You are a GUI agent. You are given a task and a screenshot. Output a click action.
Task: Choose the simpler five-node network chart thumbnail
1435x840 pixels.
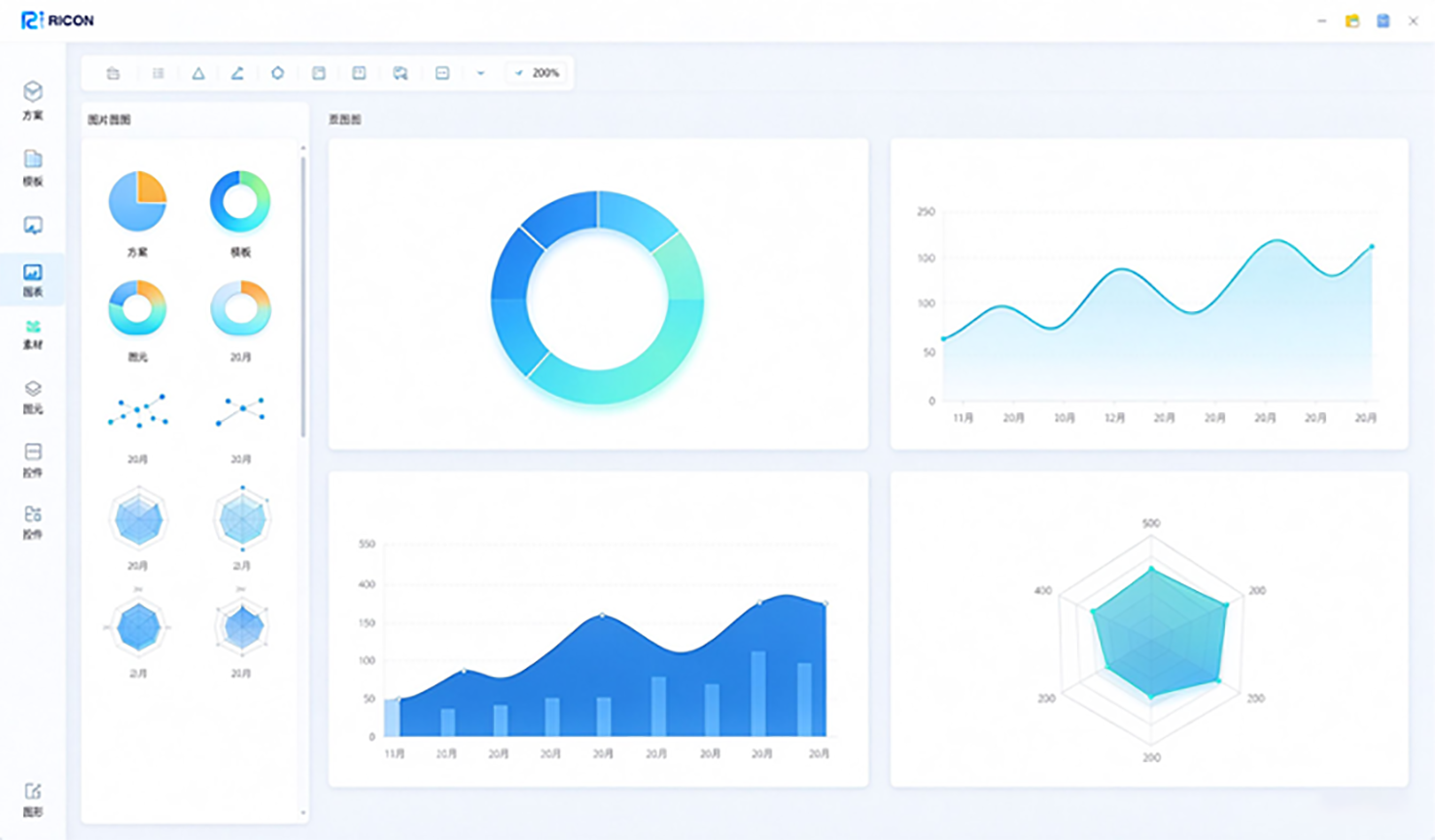(x=240, y=411)
